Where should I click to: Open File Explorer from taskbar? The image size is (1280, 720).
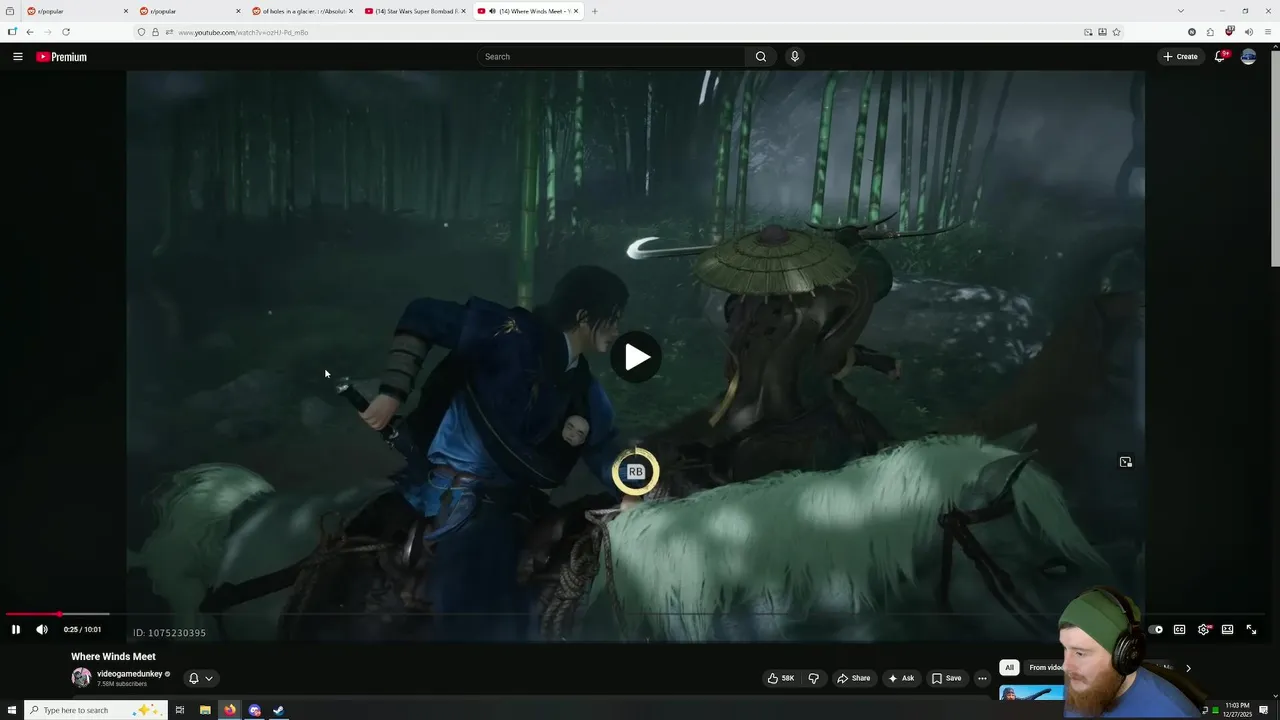(x=205, y=710)
